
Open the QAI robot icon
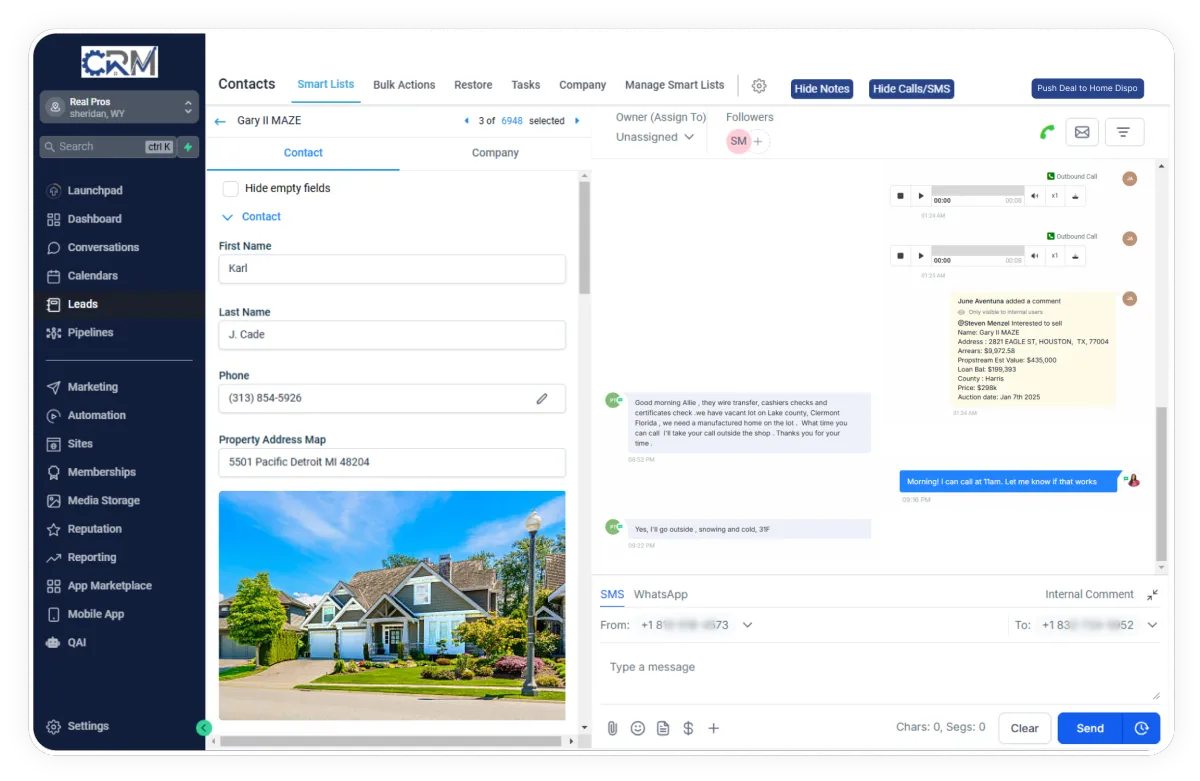[54, 643]
